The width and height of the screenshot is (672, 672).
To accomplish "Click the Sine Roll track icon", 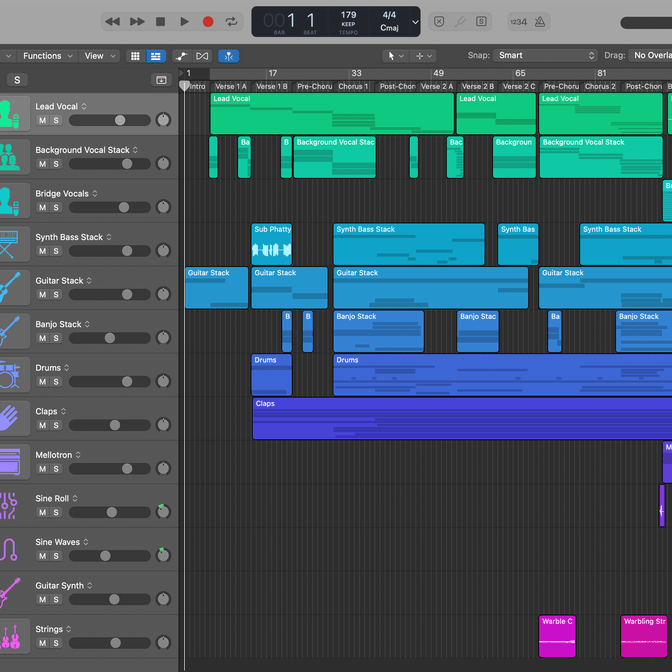I will click(x=10, y=506).
